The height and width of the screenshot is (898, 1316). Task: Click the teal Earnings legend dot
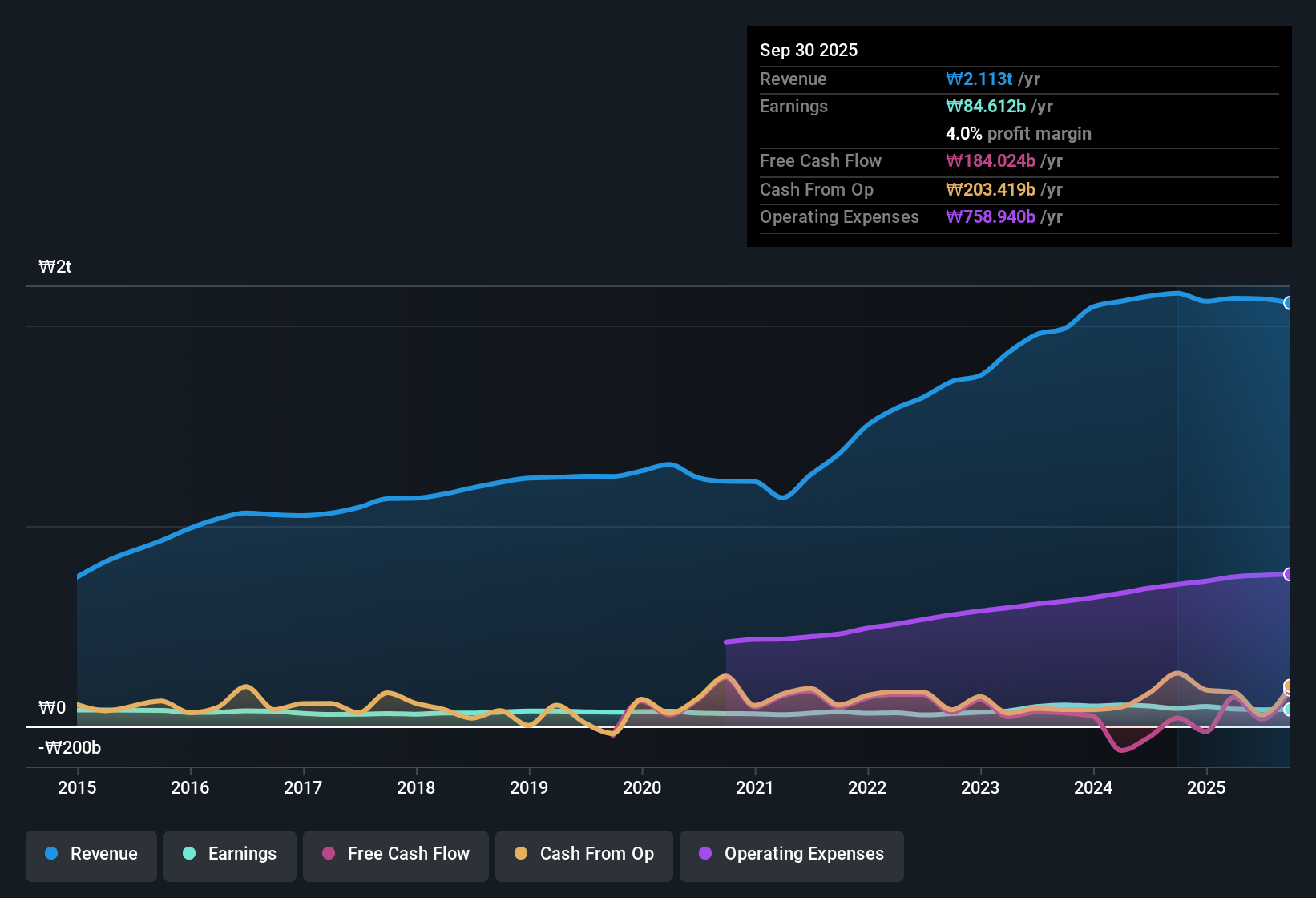pos(189,854)
